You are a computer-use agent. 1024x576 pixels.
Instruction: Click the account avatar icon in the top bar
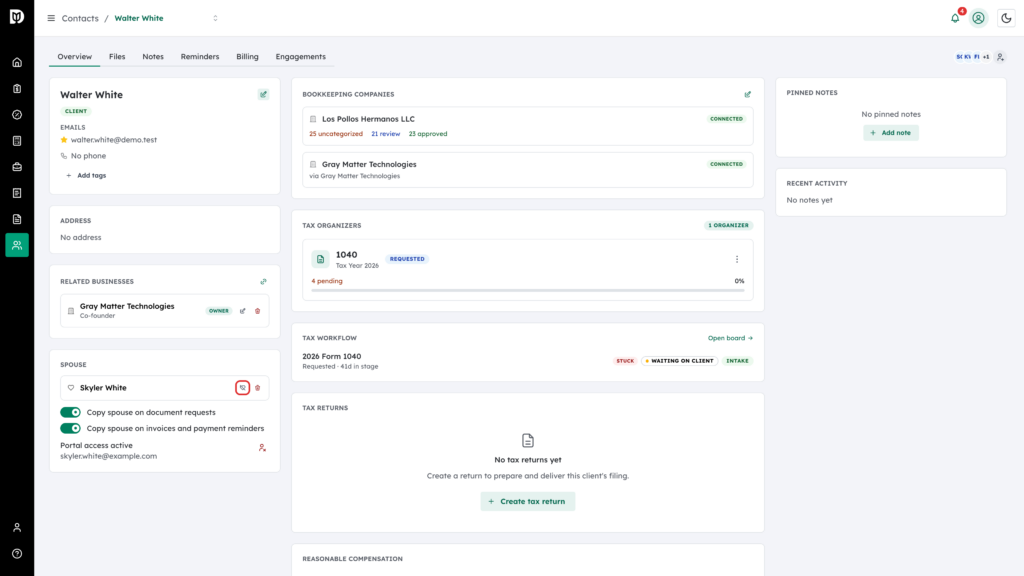[x=978, y=18]
